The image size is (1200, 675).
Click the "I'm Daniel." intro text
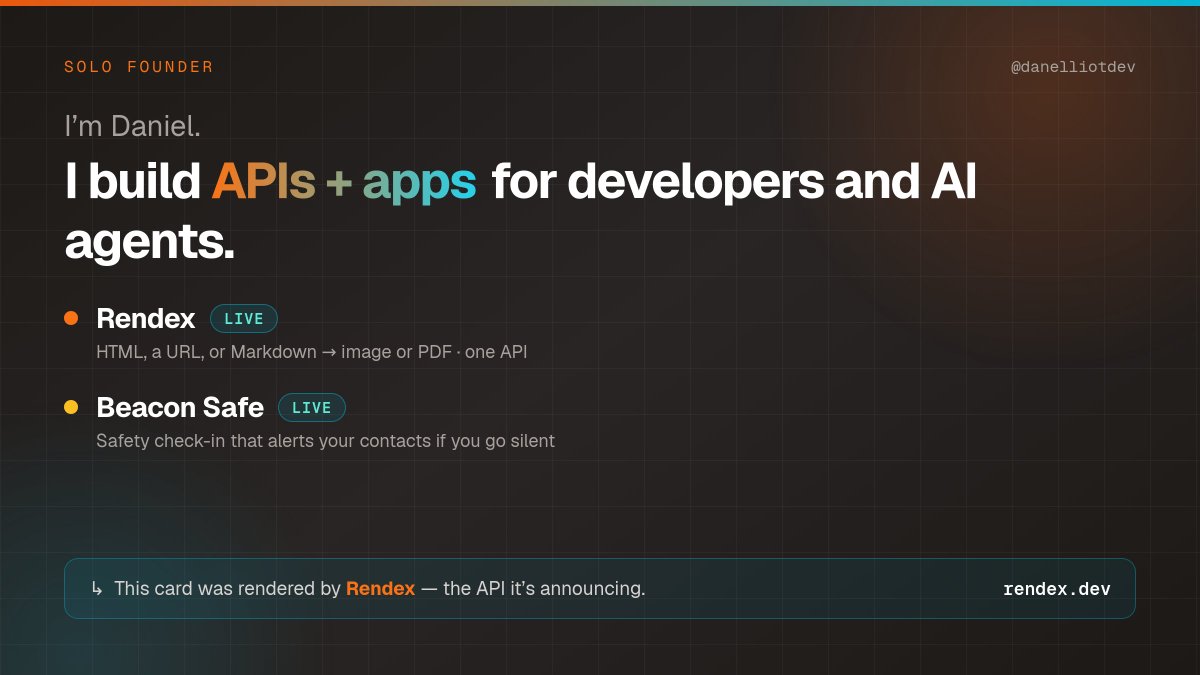point(133,126)
